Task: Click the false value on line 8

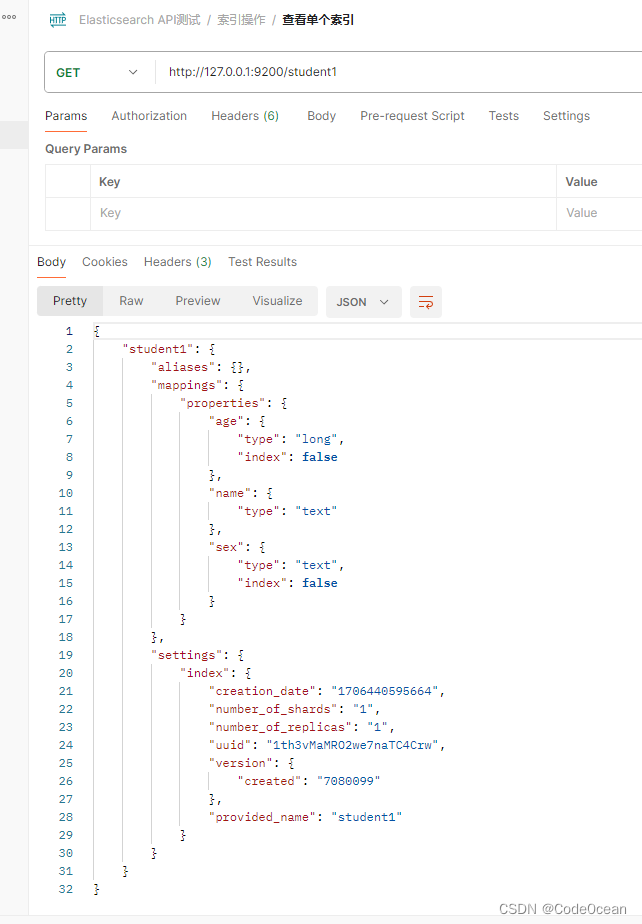Action: point(320,457)
